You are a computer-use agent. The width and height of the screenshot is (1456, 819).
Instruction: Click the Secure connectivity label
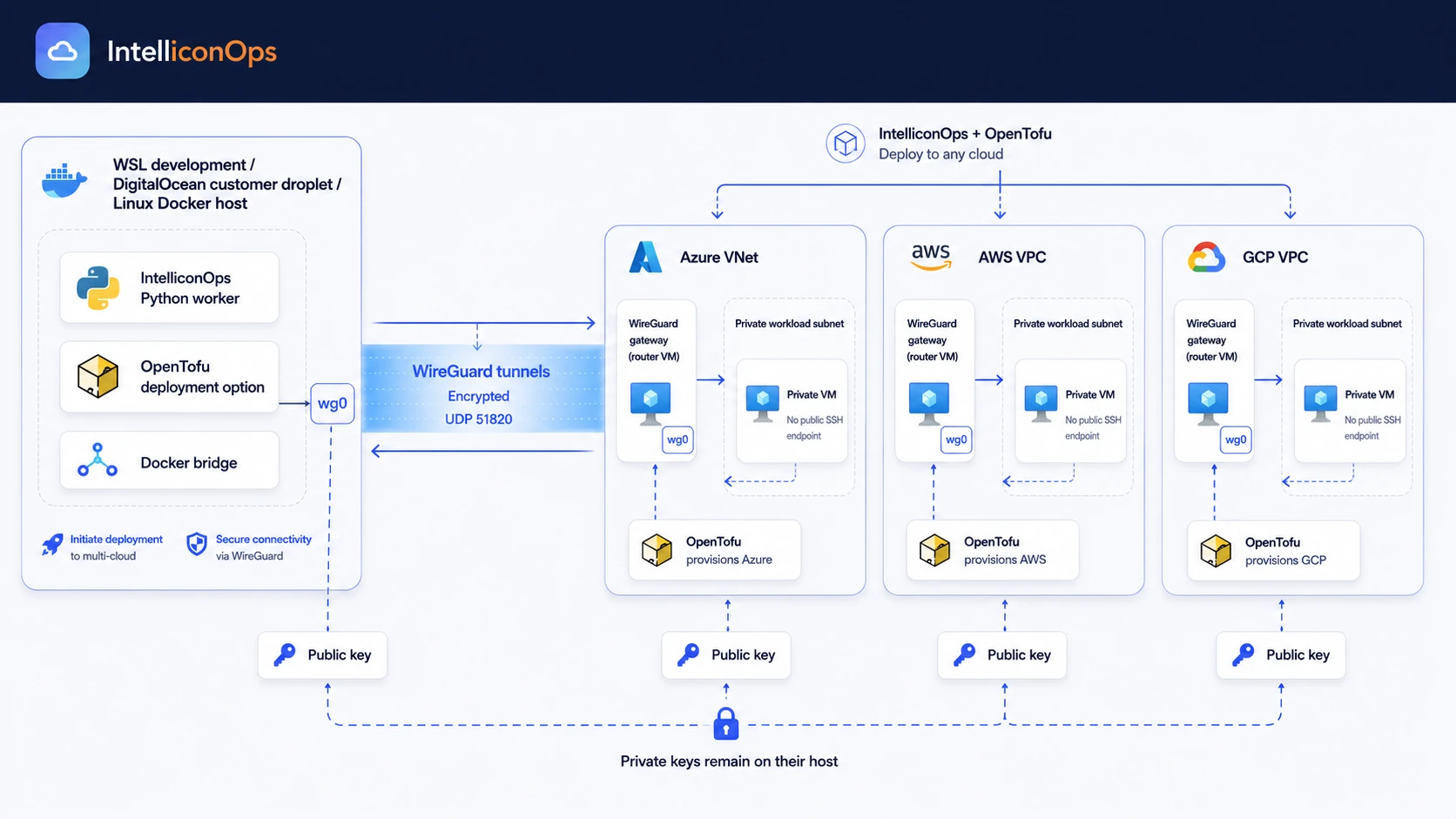point(264,540)
